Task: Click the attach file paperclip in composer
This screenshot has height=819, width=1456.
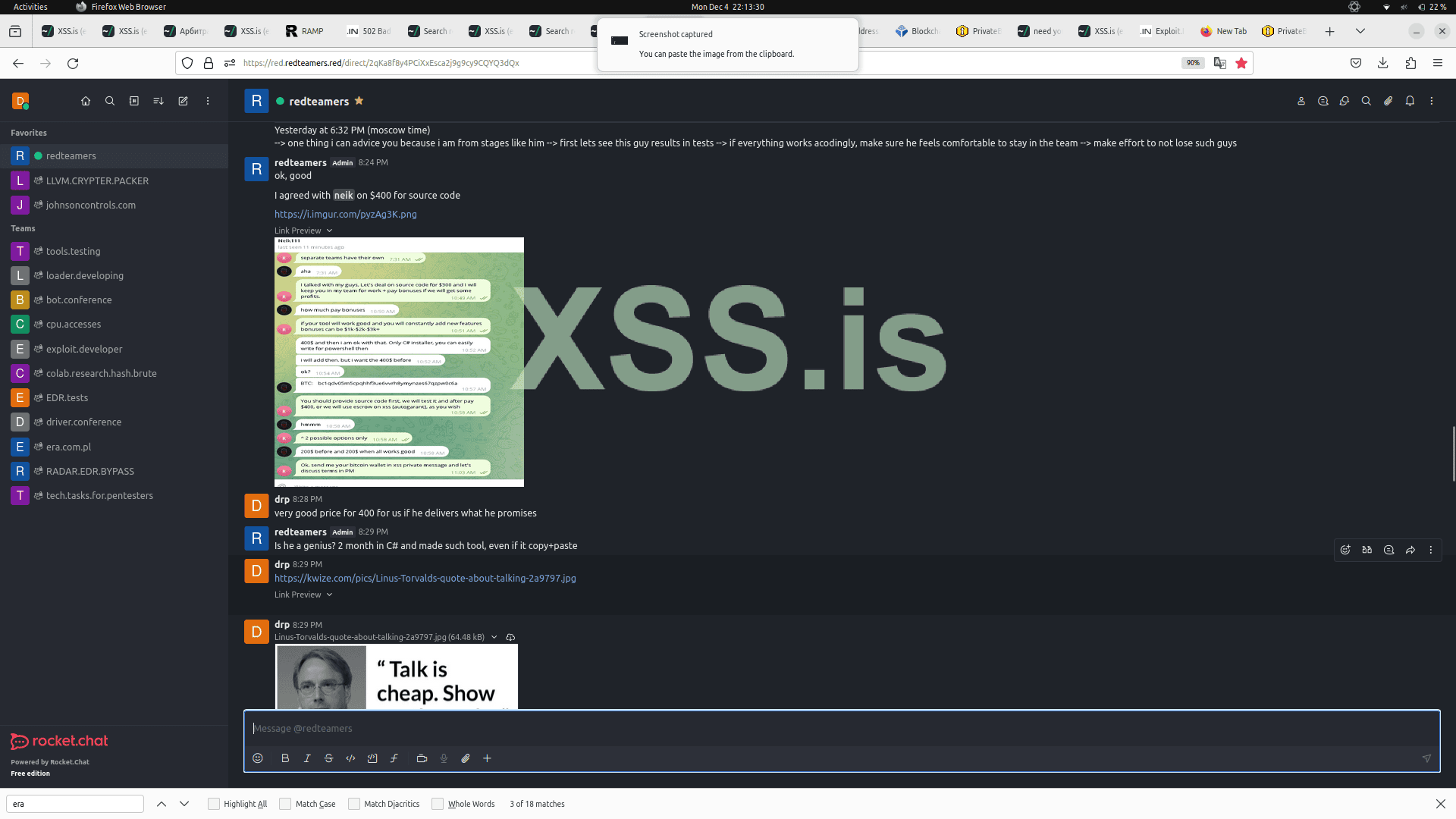Action: click(x=466, y=758)
